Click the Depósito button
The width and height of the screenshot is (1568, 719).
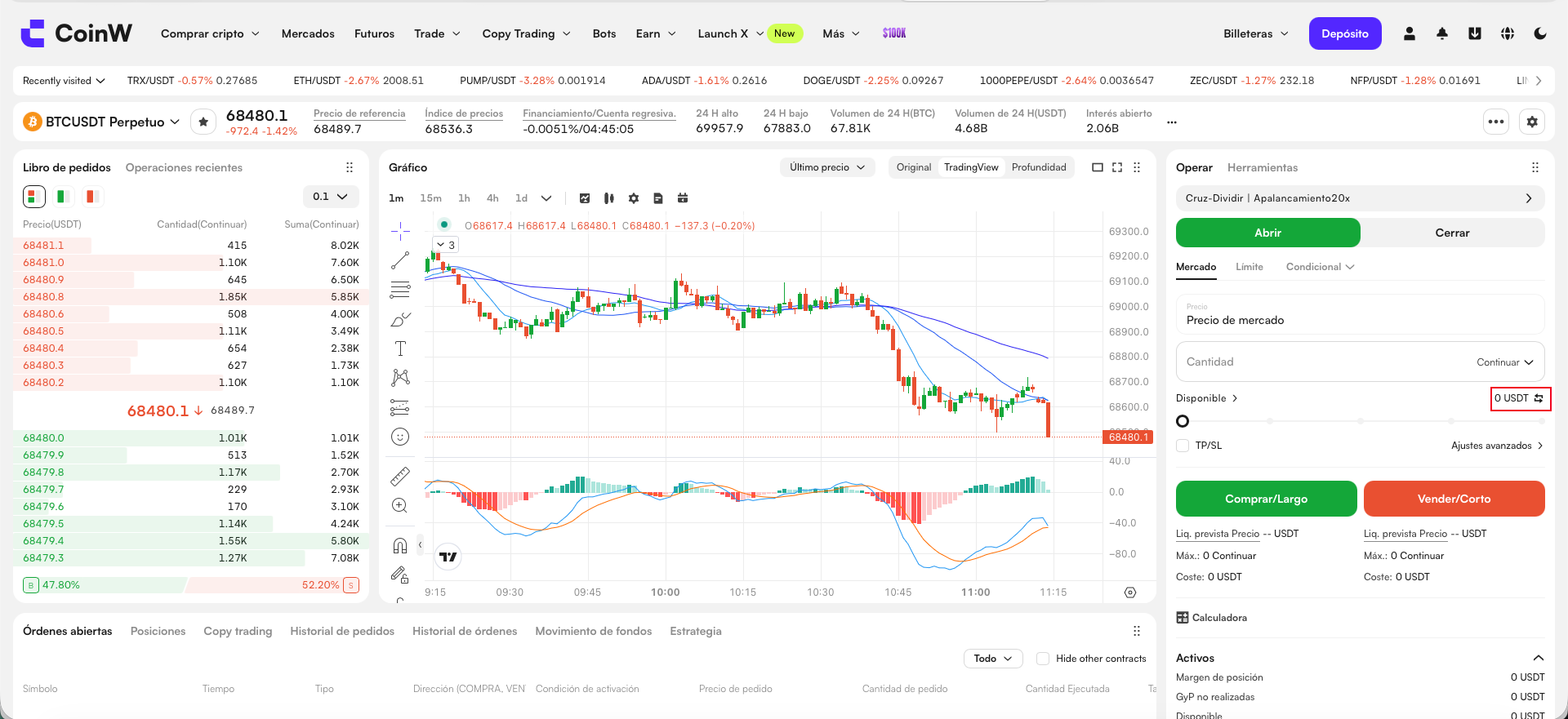pos(1345,33)
